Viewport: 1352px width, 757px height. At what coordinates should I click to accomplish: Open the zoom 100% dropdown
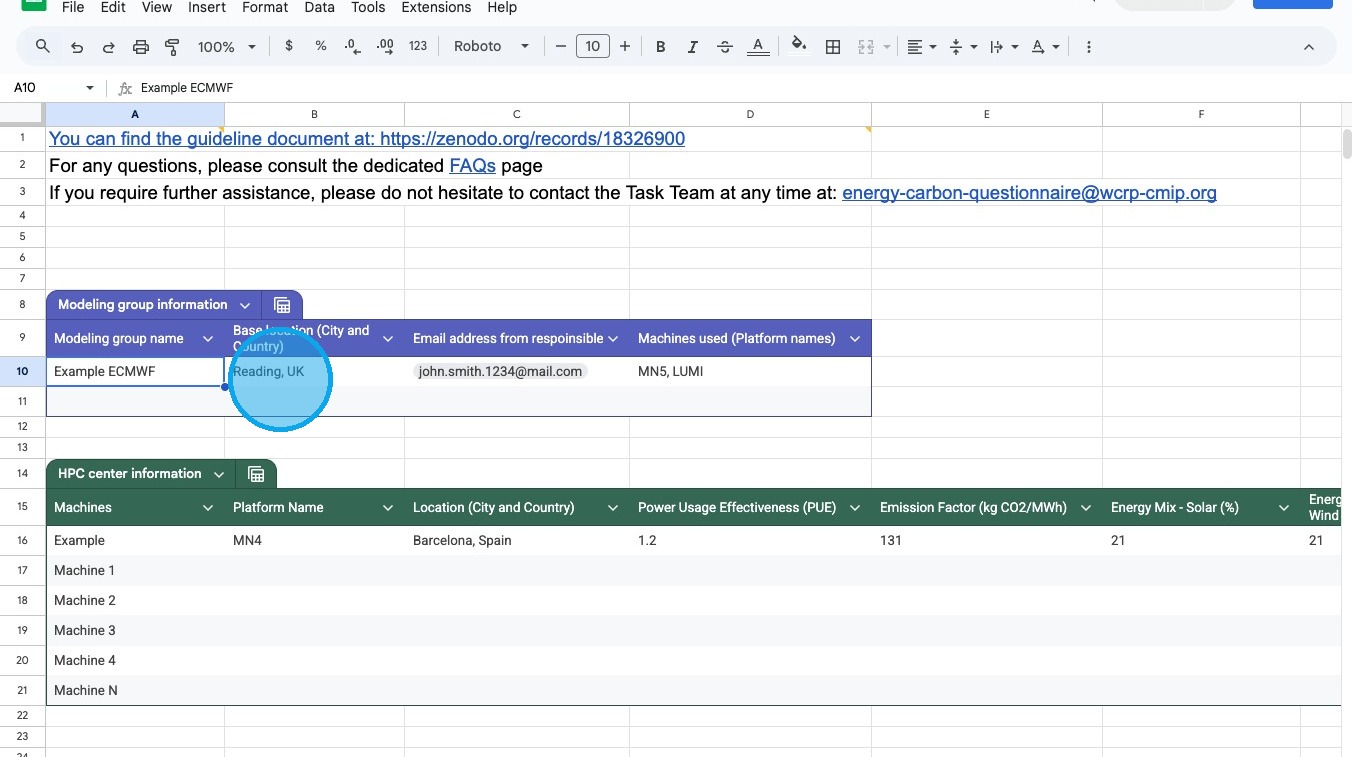(x=227, y=47)
